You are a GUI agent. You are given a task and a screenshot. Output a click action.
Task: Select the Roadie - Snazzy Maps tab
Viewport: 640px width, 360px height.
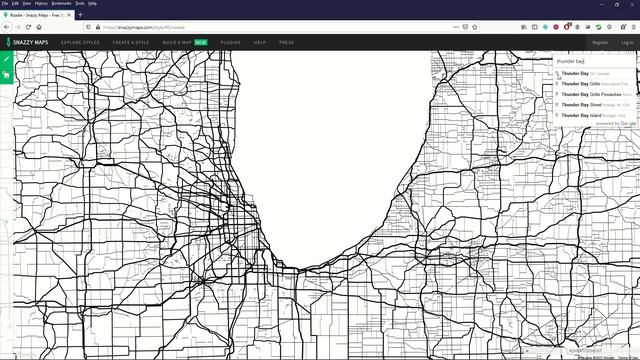[37, 15]
